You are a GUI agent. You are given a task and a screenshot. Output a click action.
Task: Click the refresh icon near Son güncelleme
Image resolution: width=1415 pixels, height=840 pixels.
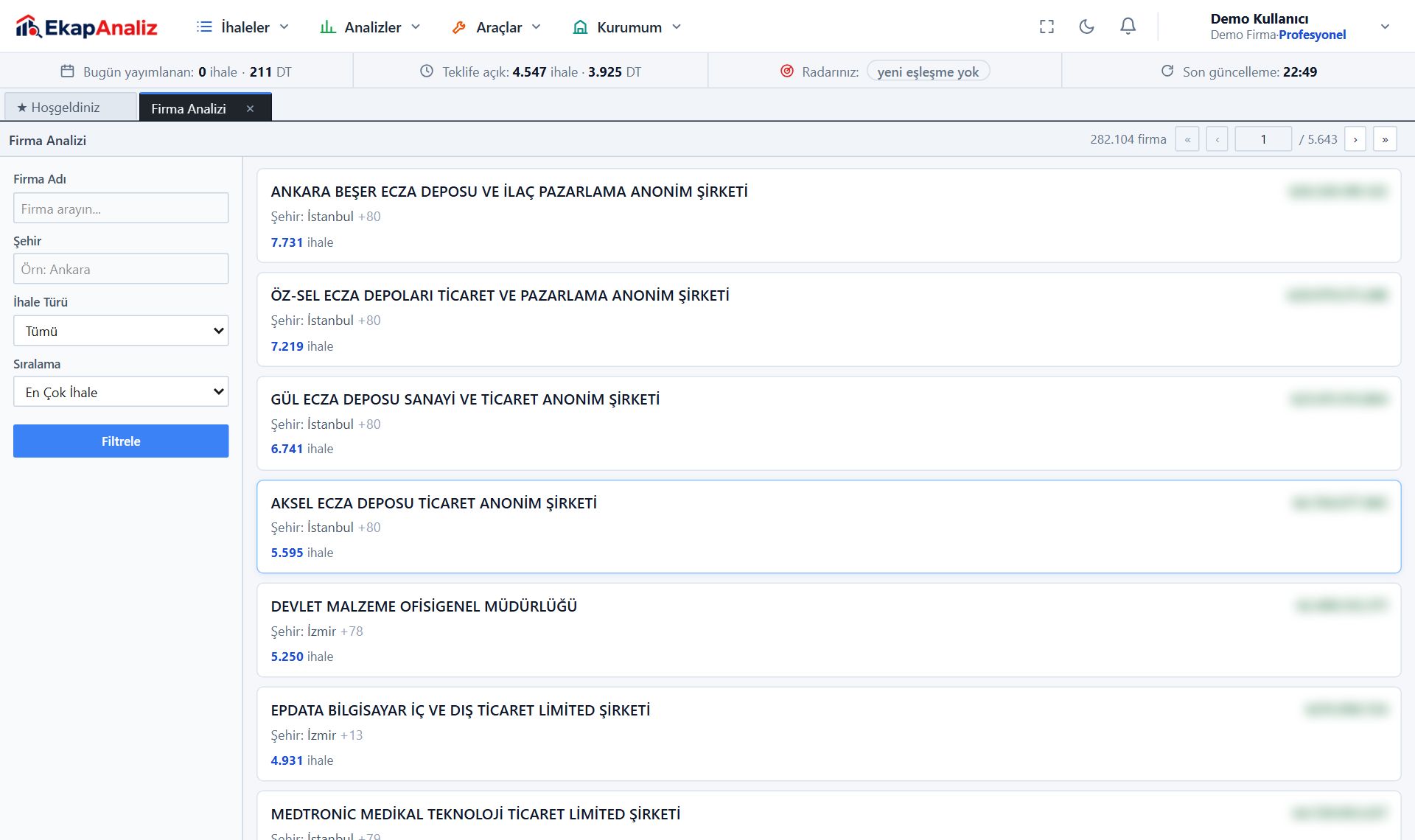[x=1167, y=71]
